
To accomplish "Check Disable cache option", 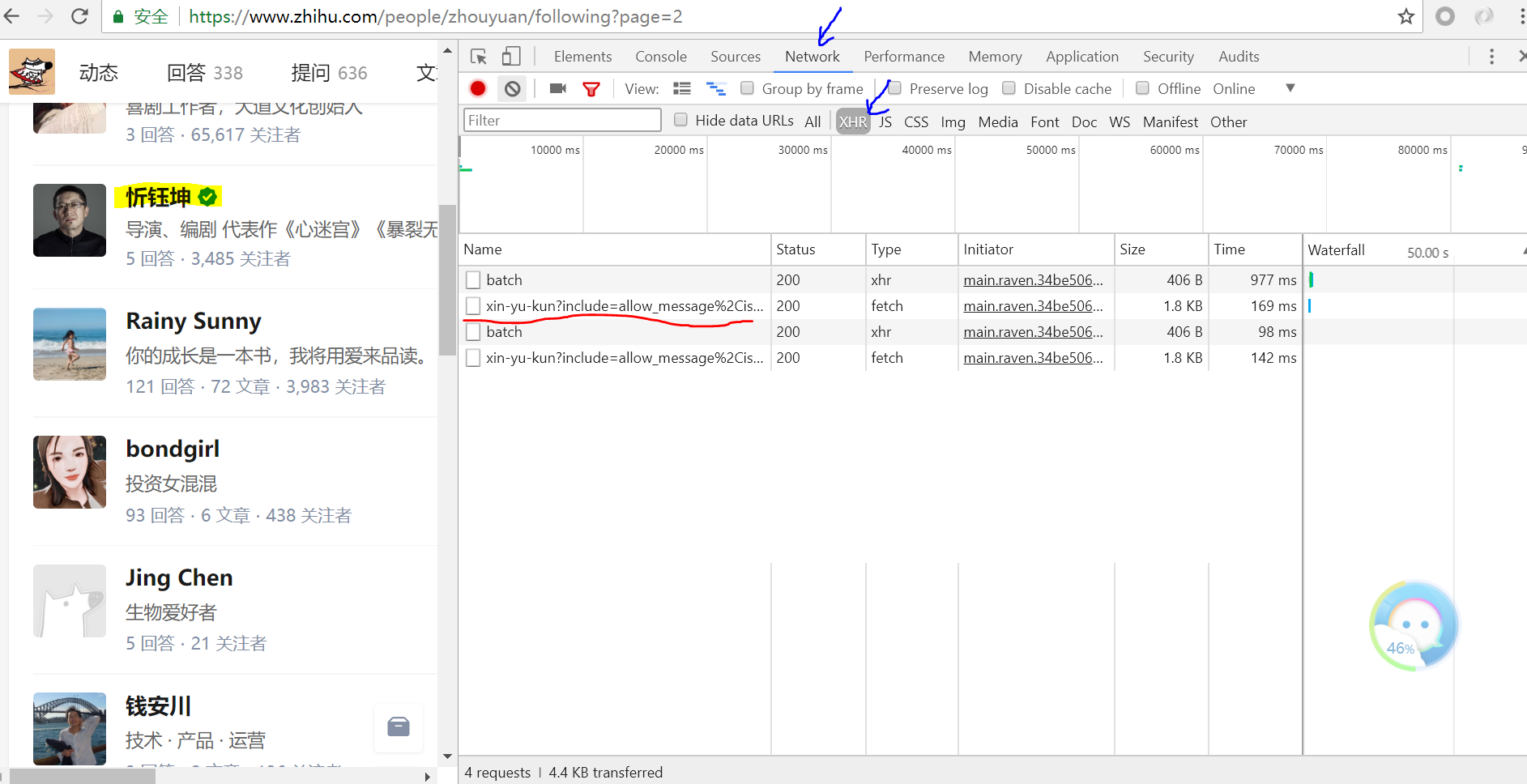I will (1009, 88).
